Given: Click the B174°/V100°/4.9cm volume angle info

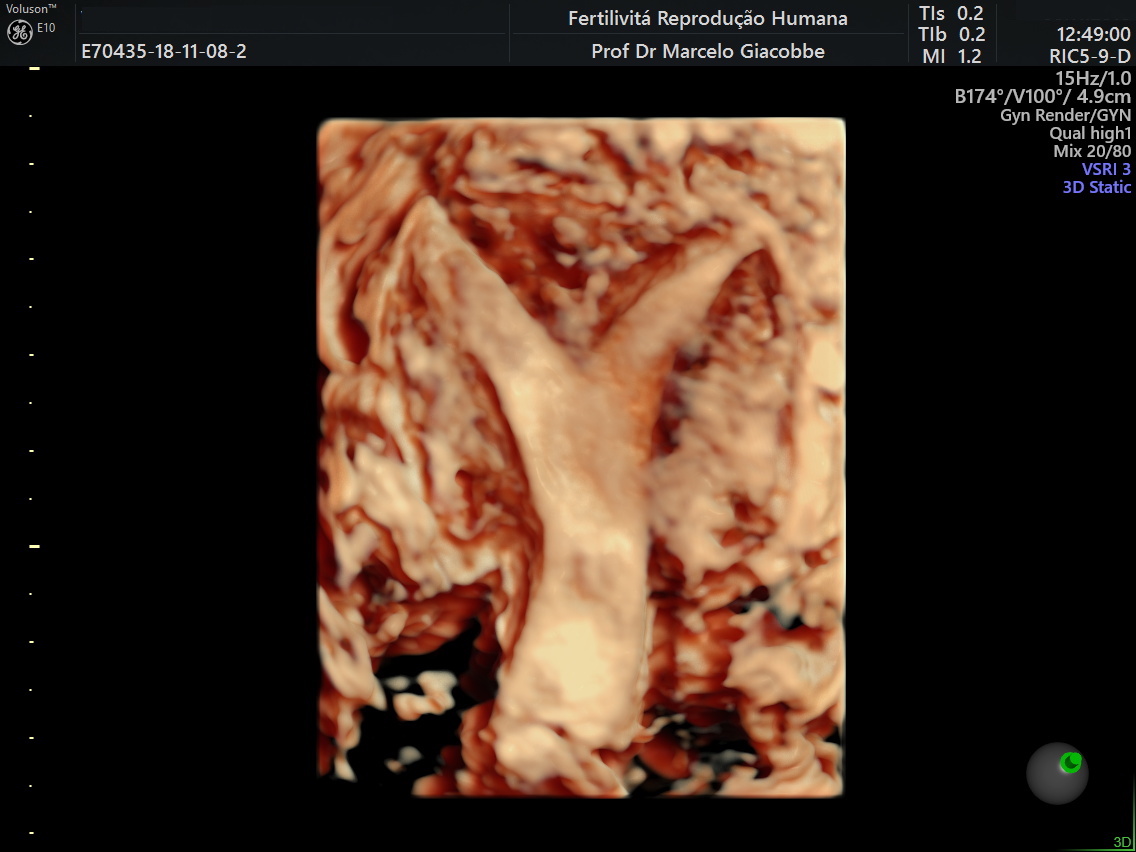Looking at the screenshot, I should [1043, 97].
